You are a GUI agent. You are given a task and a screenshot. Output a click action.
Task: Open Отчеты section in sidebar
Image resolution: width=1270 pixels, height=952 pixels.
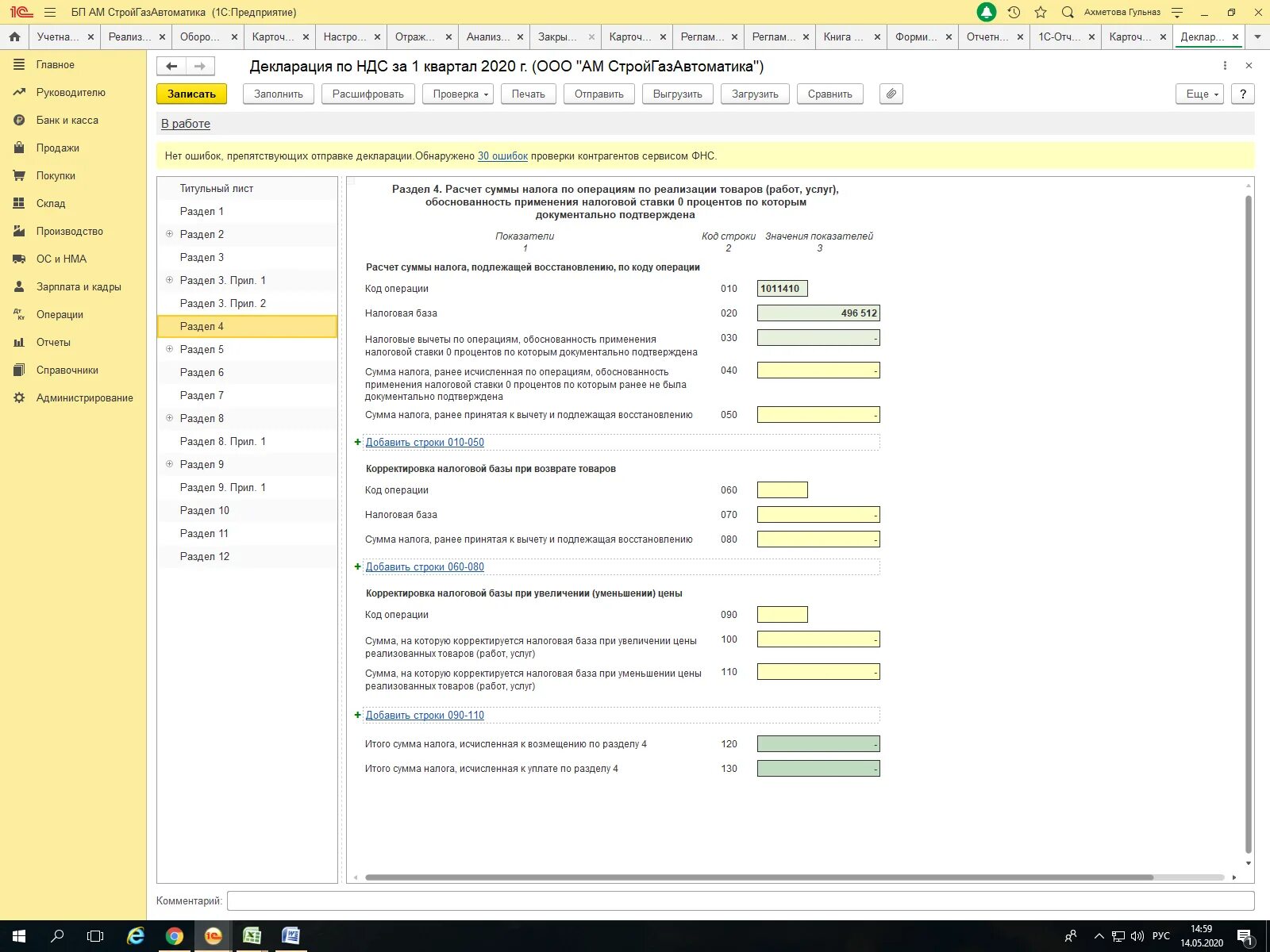[53, 342]
